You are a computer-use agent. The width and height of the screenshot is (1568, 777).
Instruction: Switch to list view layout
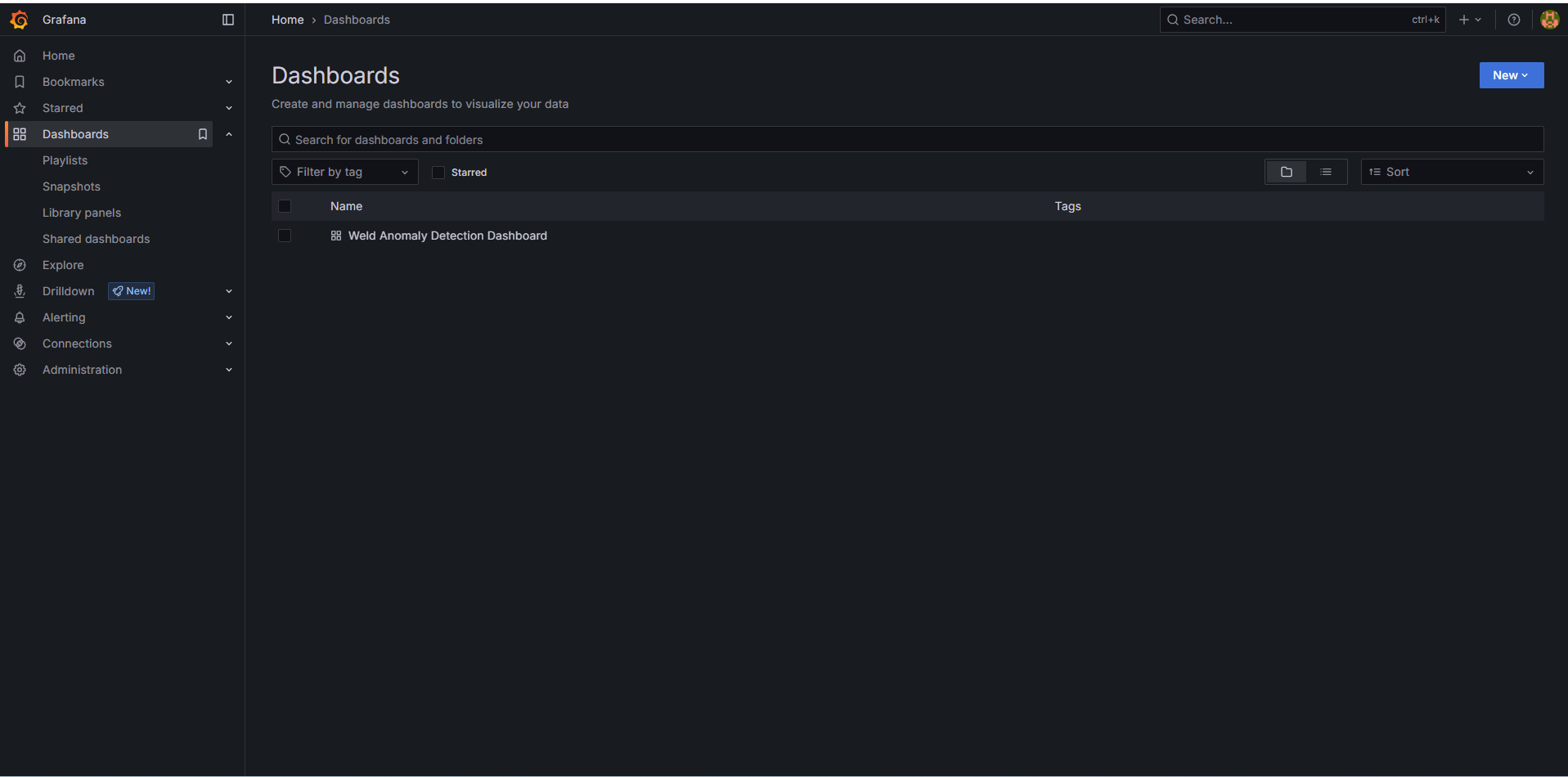tap(1327, 172)
